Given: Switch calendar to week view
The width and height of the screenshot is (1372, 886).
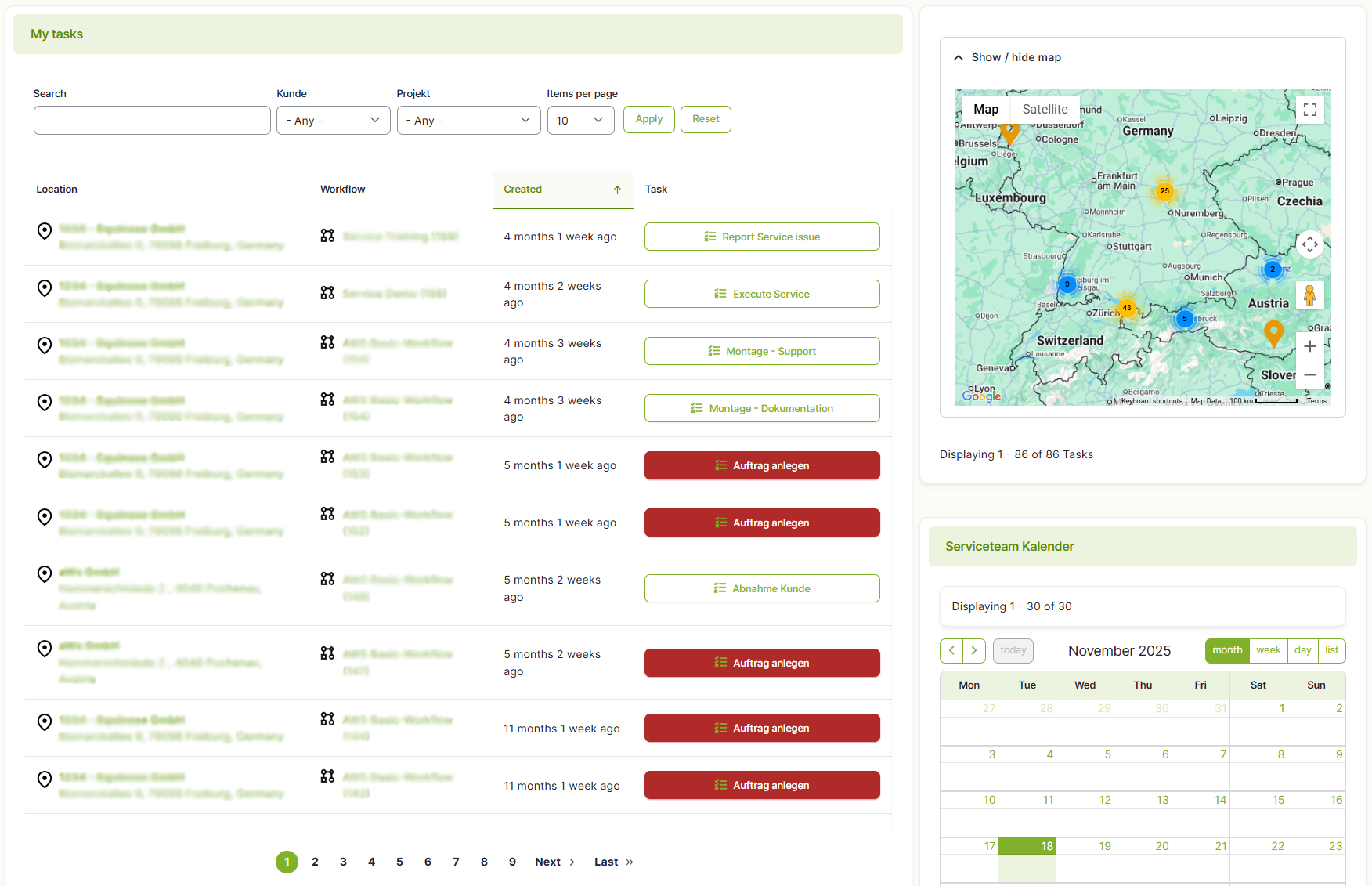Looking at the screenshot, I should coord(1268,650).
